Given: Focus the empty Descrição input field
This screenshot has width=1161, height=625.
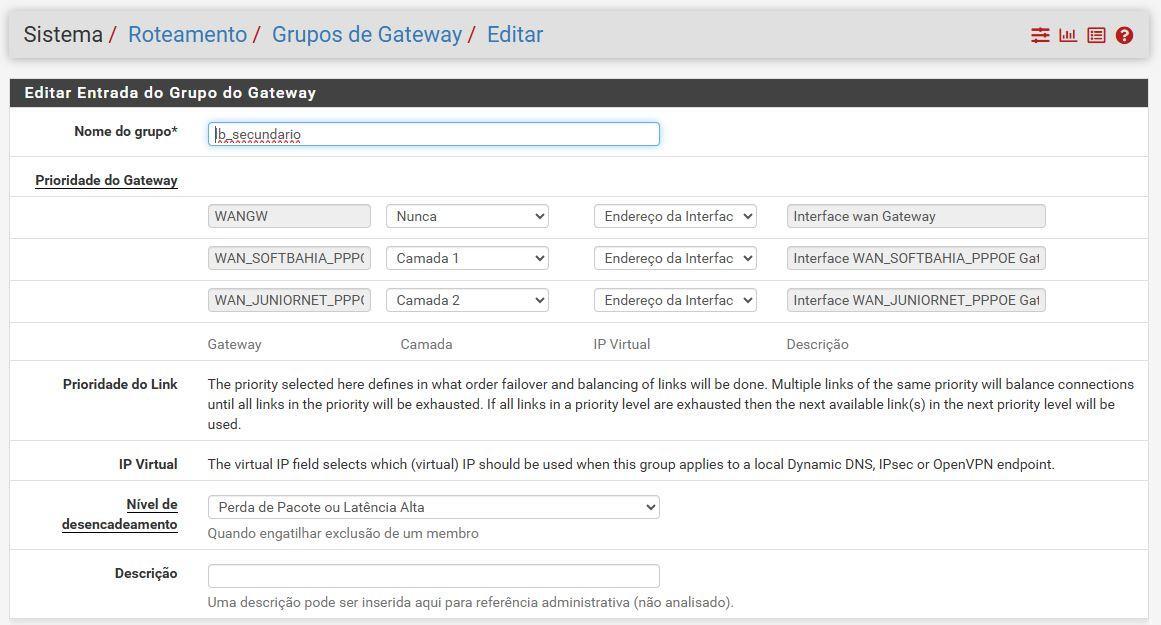Looking at the screenshot, I should click(x=433, y=576).
